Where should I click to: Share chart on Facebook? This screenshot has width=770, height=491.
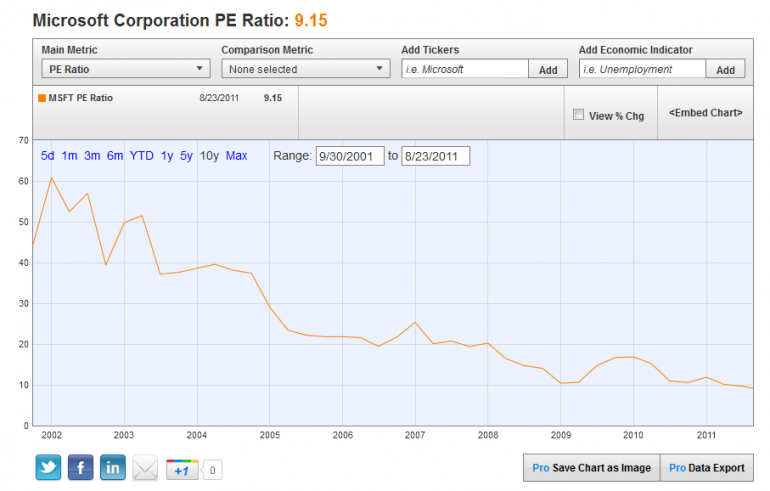(81, 467)
